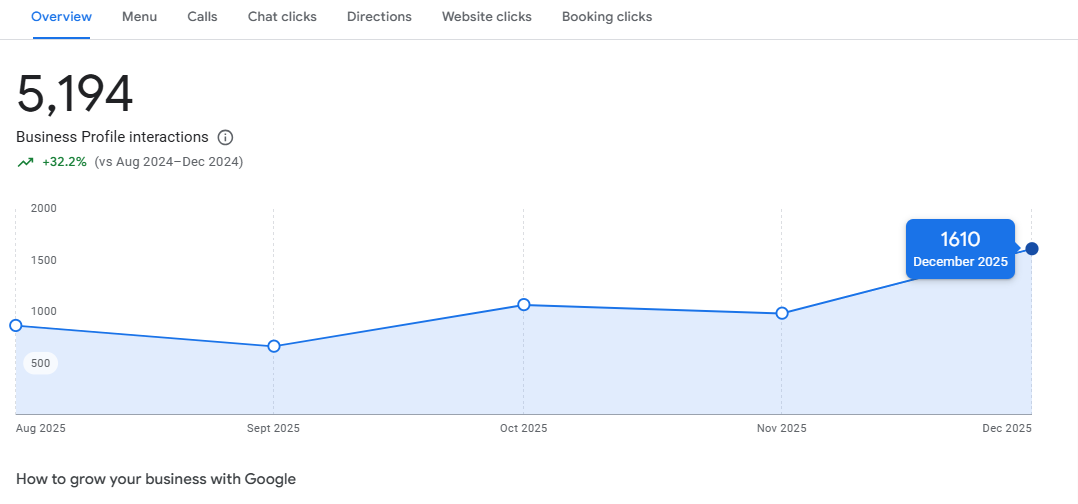Click the 500 y-axis label pill
The image size is (1078, 504).
[41, 363]
